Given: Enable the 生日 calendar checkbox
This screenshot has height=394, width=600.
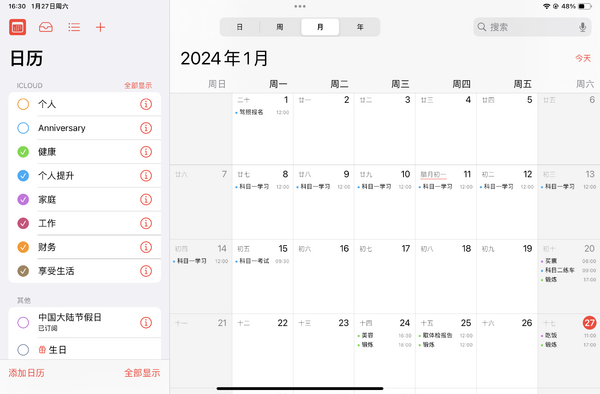Looking at the screenshot, I should 23,350.
